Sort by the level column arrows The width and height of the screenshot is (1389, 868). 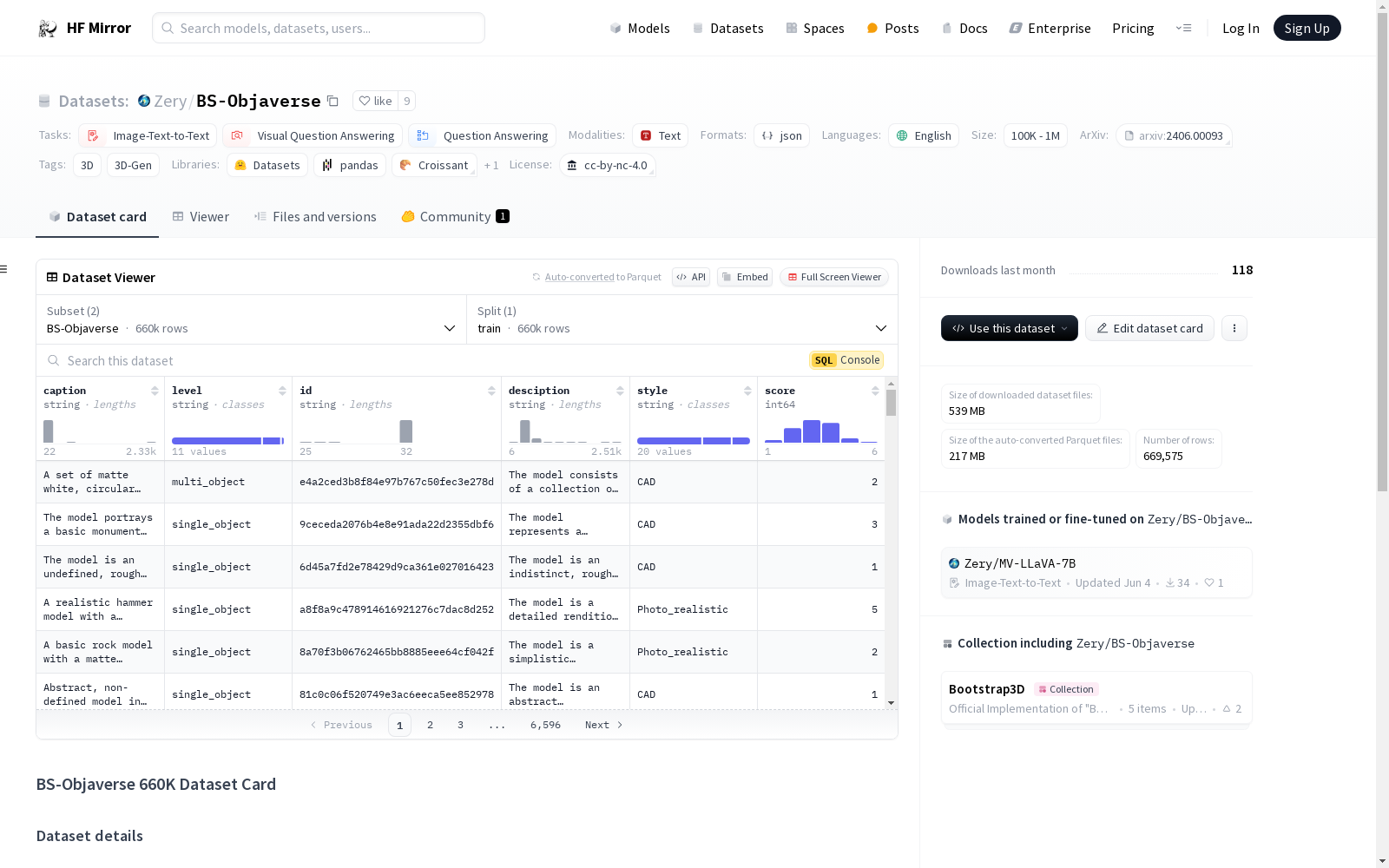click(x=282, y=391)
